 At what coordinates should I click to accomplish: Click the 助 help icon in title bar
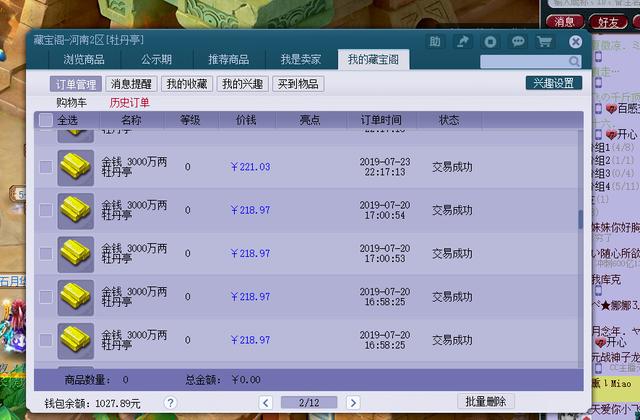[x=435, y=42]
